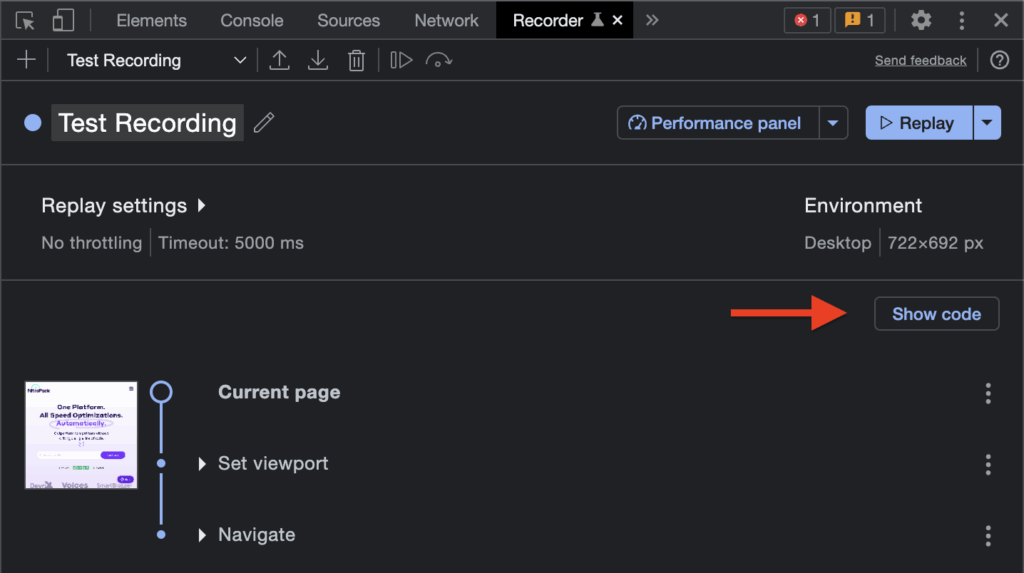Click the Test Recording title field

[148, 123]
